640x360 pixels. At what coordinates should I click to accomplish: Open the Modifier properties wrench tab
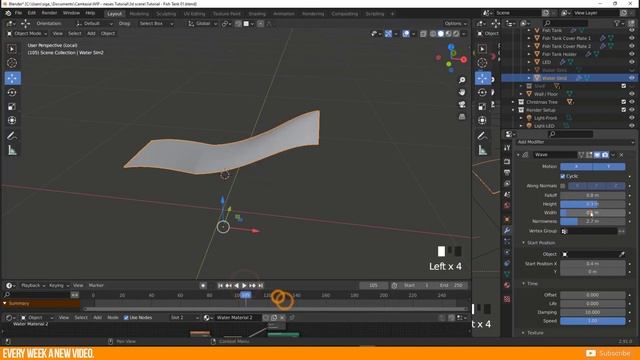pyautogui.click(x=507, y=230)
